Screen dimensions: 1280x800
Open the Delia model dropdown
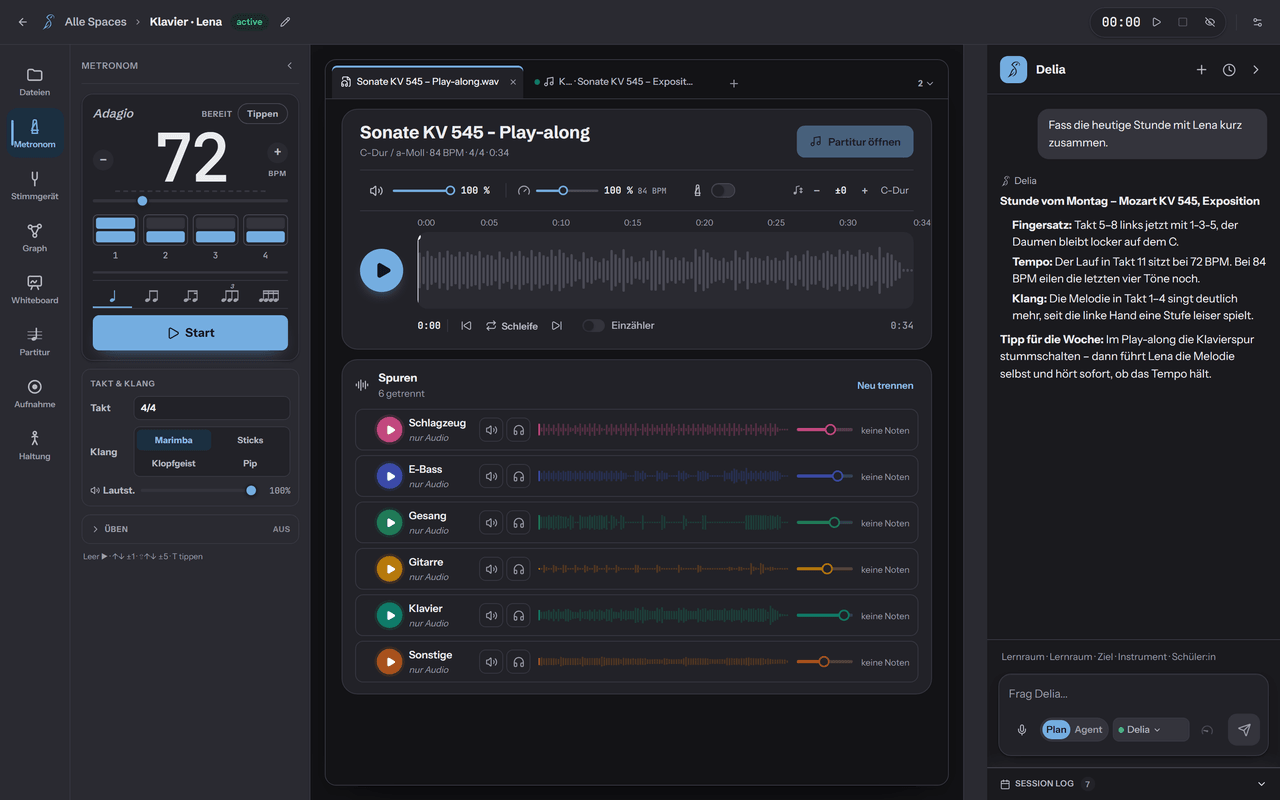(1150, 730)
